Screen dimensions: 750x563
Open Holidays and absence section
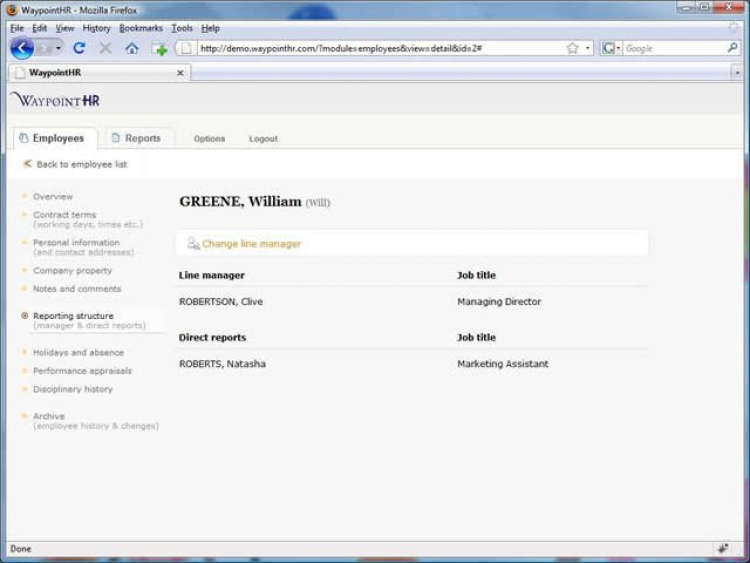pyautogui.click(x=78, y=353)
